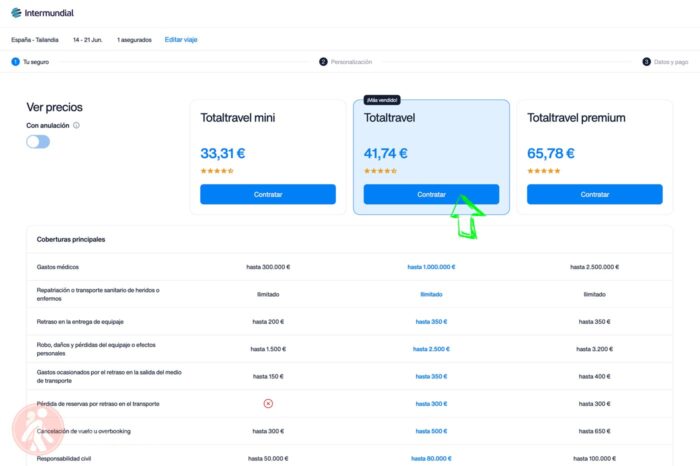The image size is (700, 466).
Task: Open the Editar viaje link
Action: click(x=181, y=40)
